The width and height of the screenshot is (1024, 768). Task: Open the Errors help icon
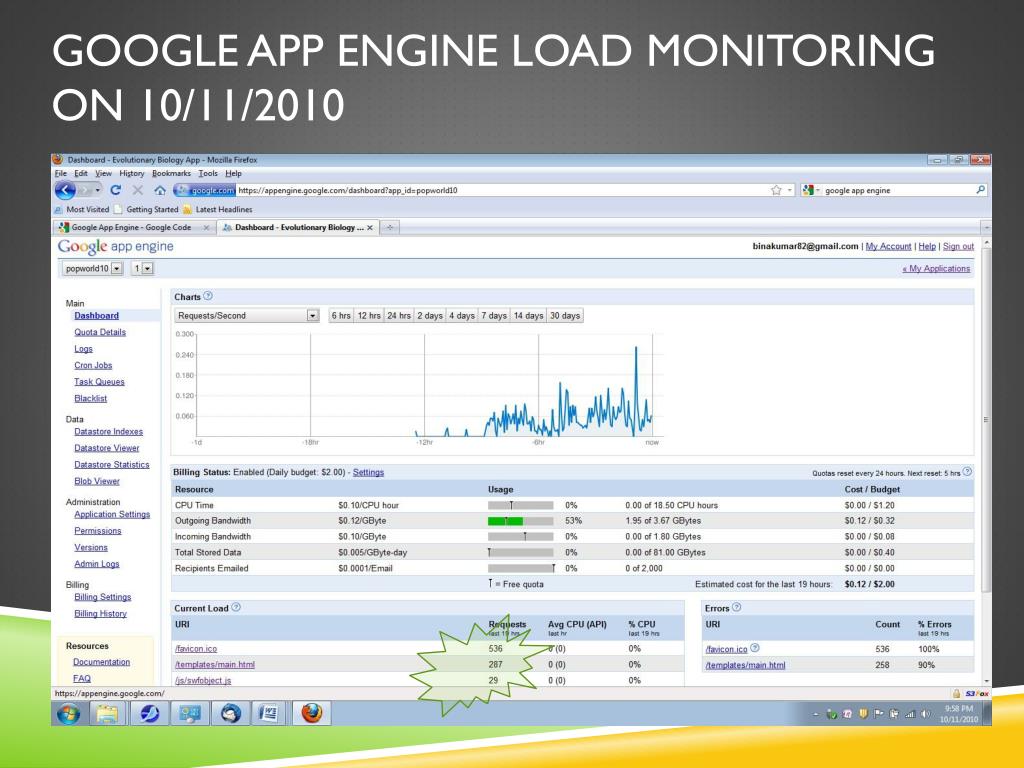pos(737,607)
